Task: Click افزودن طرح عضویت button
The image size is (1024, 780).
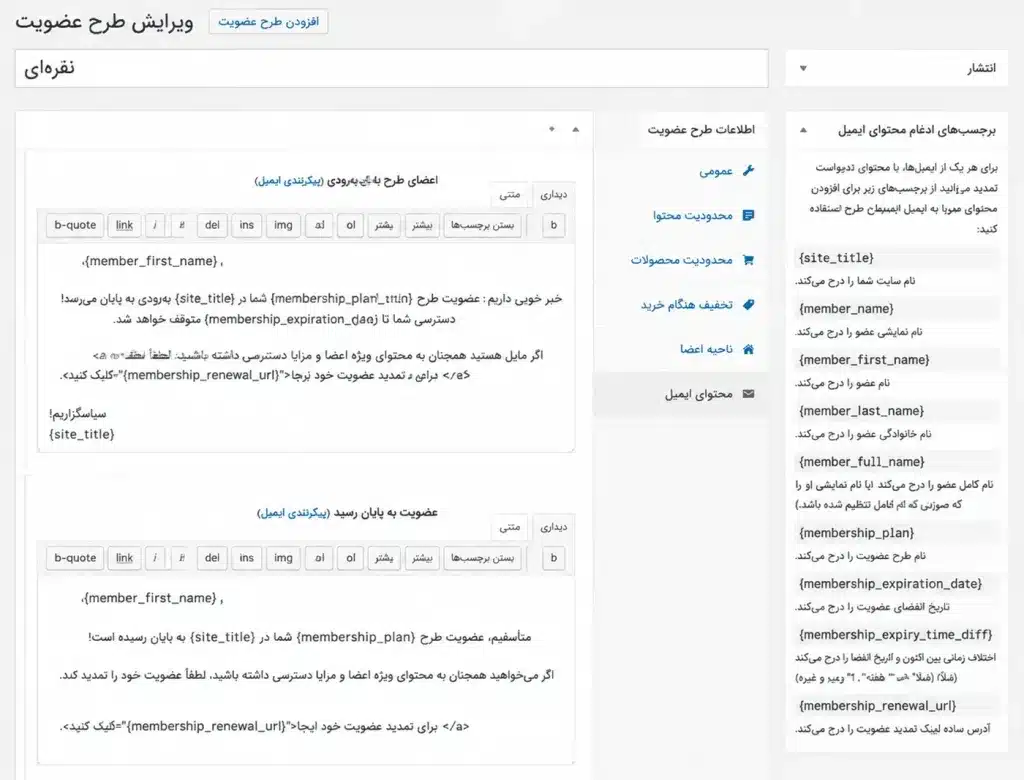Action: tap(268, 22)
